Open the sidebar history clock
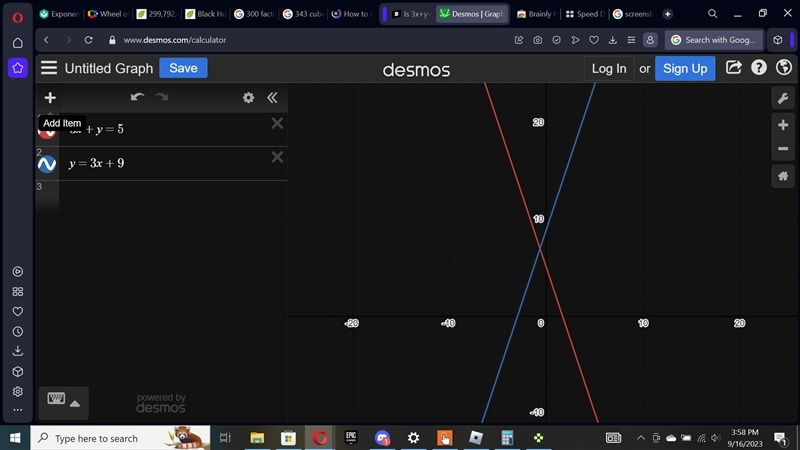Image resolution: width=800 pixels, height=450 pixels. (18, 332)
